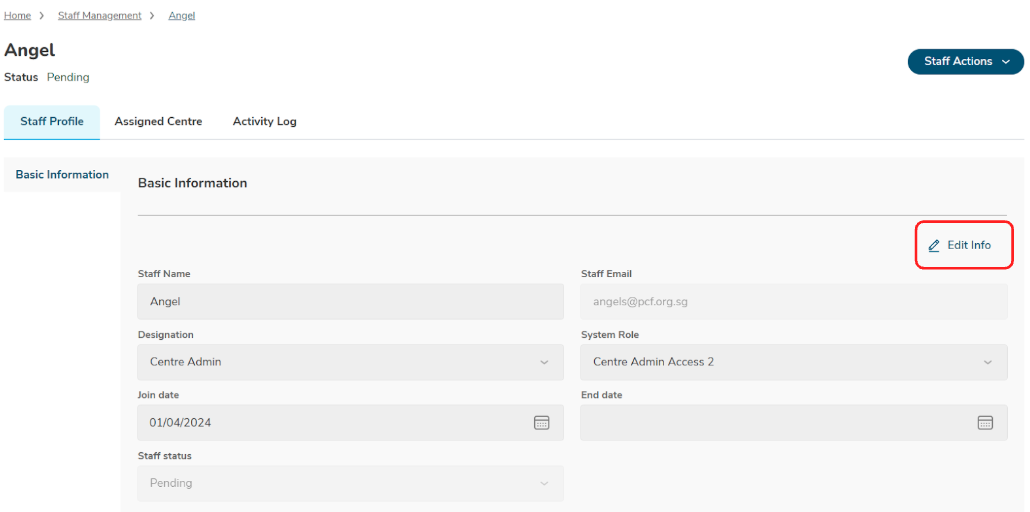
Task: Click the Angel breadcrumb link
Action: [x=181, y=16]
